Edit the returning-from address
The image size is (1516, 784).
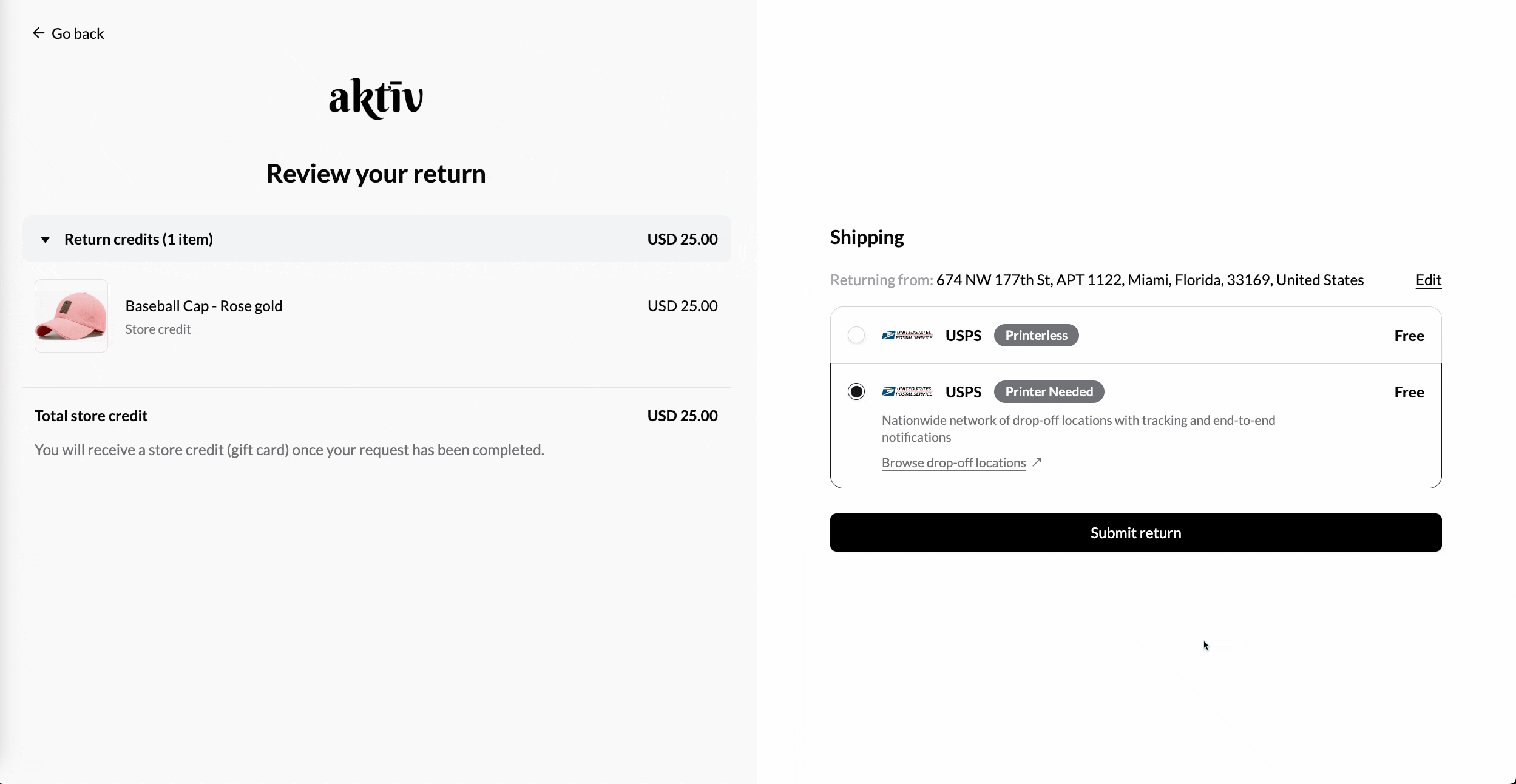(x=1428, y=280)
